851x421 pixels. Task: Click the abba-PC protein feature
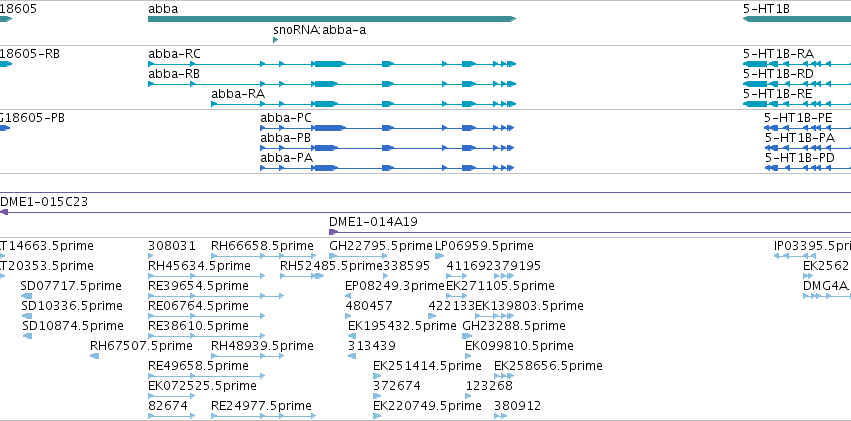point(386,128)
